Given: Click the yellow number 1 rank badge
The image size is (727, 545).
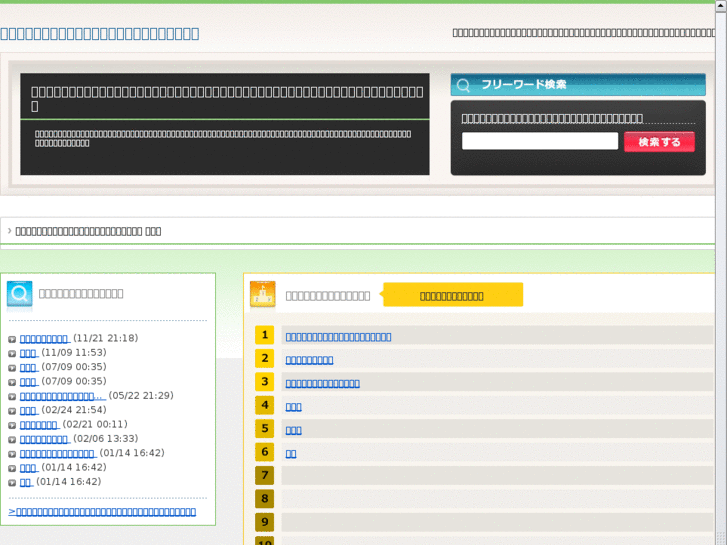Looking at the screenshot, I should pos(264,335).
